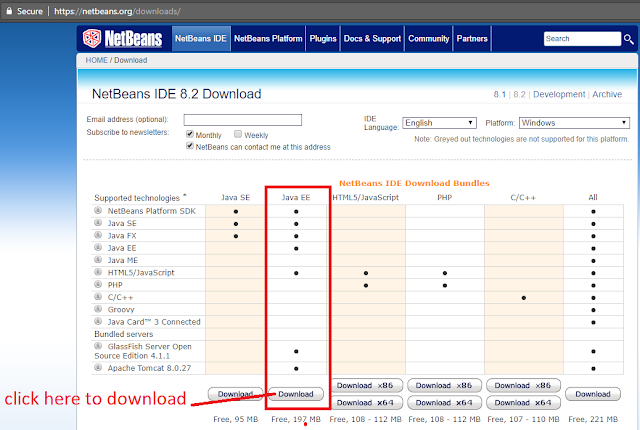
Task: Click the Java SE column header
Action: click(236, 197)
